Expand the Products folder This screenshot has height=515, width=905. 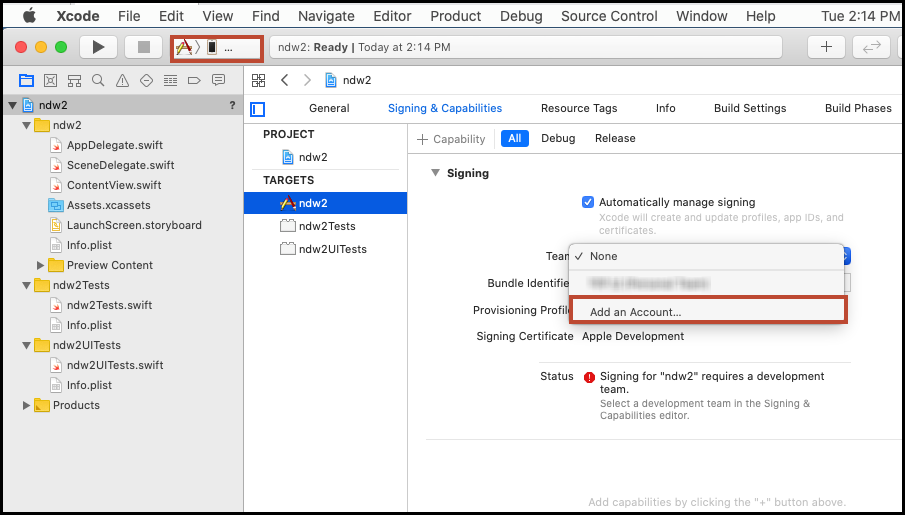pyautogui.click(x=26, y=405)
